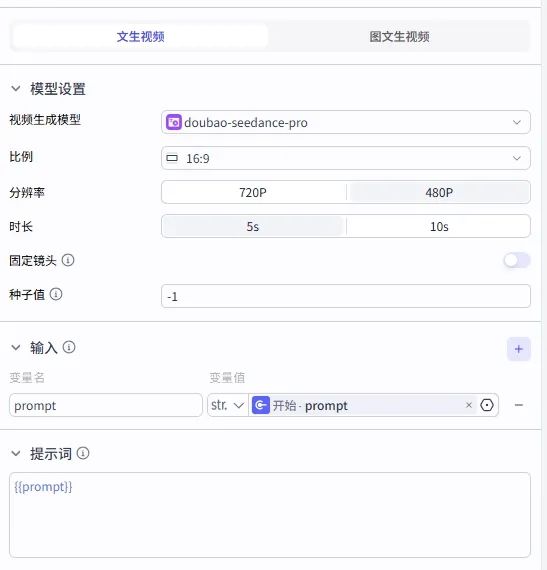Click the 变量名 column header
Viewport: 547px width, 570px height.
pos(27,377)
